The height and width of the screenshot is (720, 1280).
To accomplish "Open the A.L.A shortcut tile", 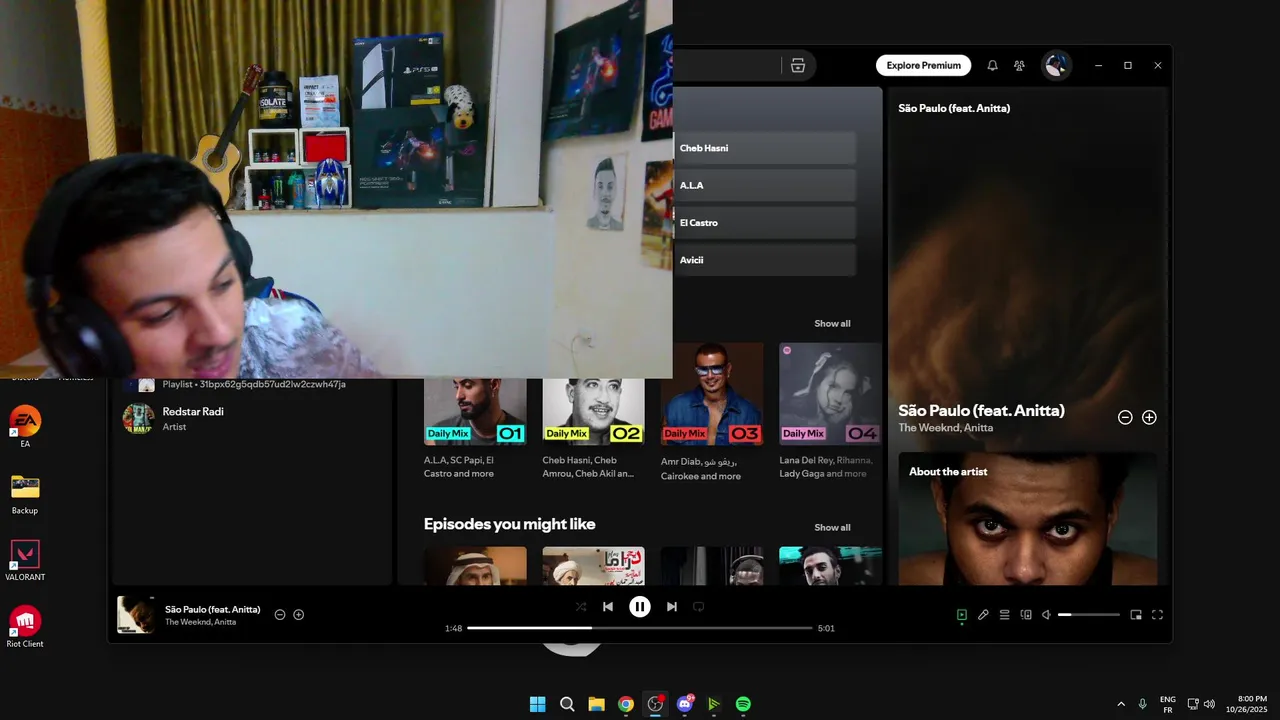I will click(765, 185).
